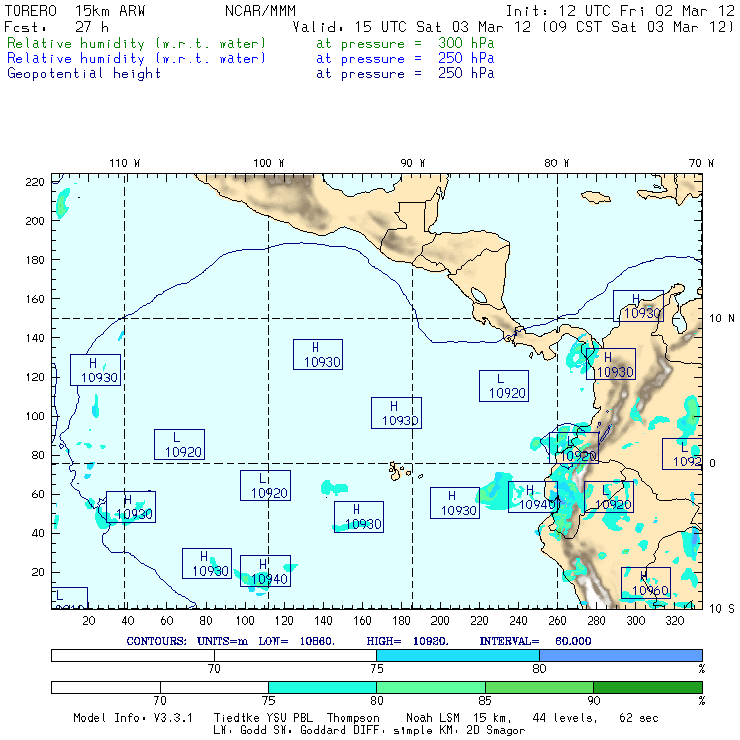Click the 90 W longitude axis label

(412, 162)
